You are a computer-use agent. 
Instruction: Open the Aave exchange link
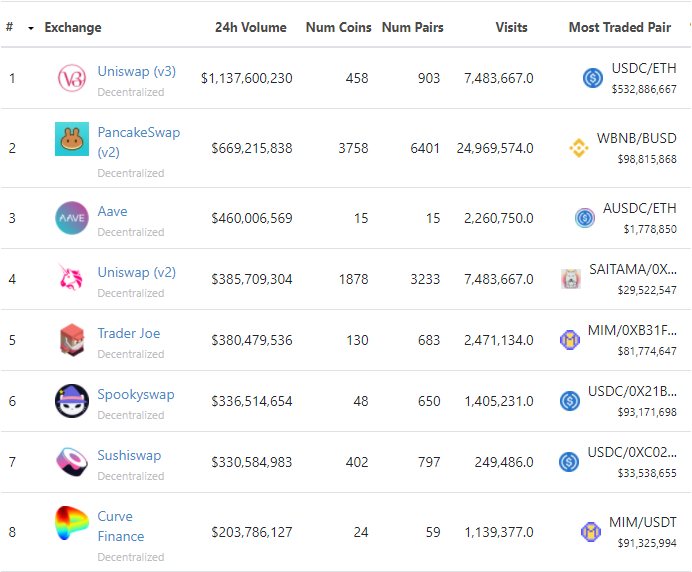pyautogui.click(x=113, y=211)
